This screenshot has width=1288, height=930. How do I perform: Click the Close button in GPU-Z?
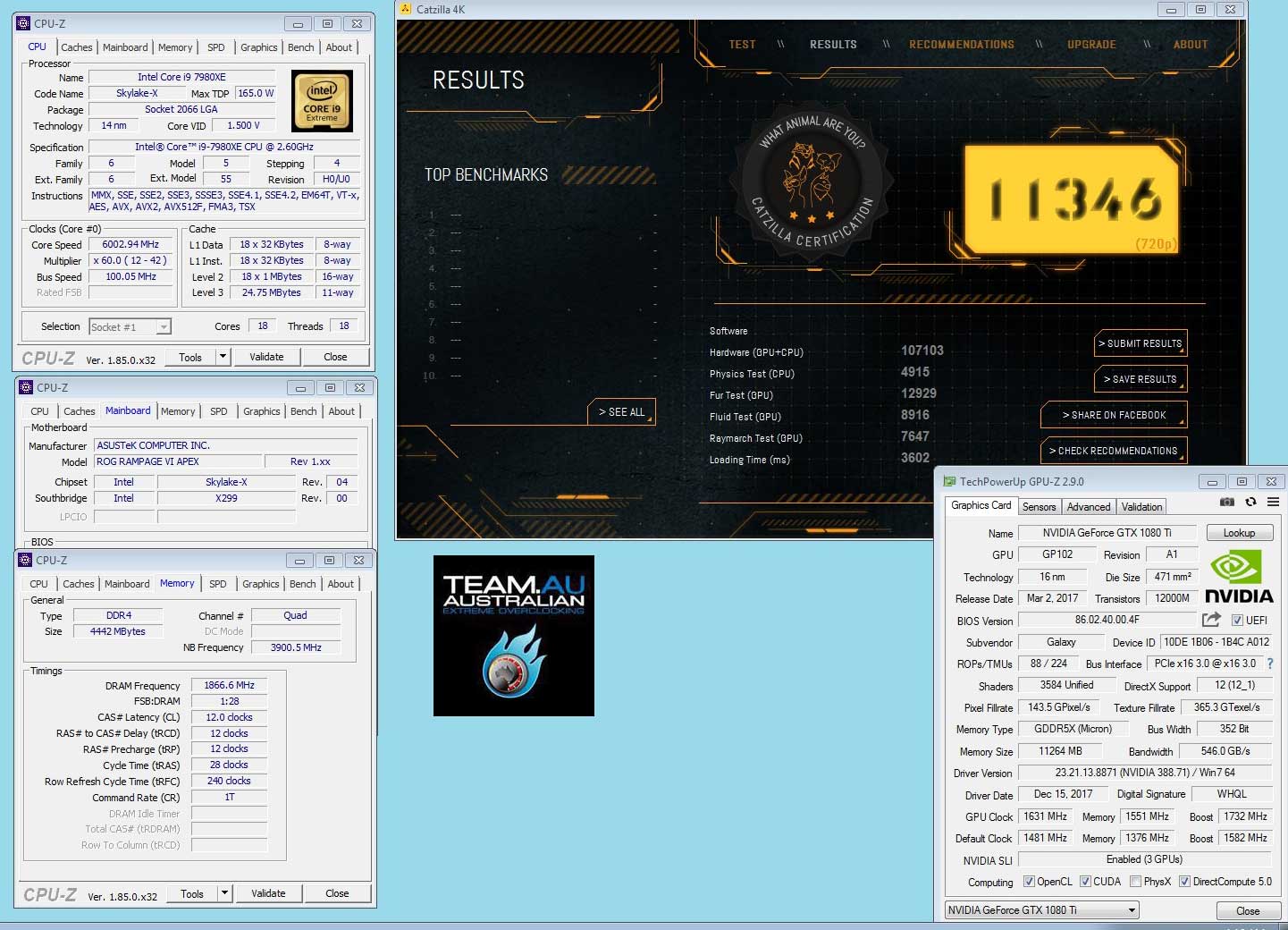click(1248, 910)
